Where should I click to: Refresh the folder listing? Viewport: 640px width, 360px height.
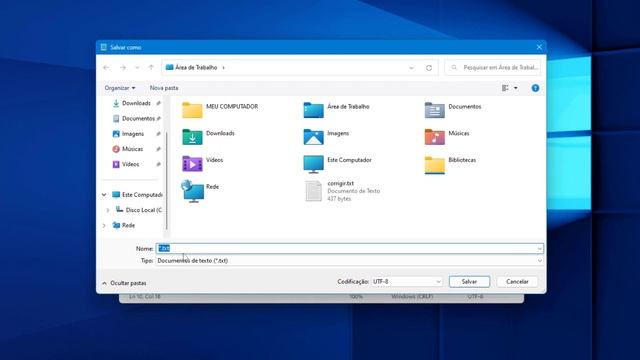tap(429, 68)
